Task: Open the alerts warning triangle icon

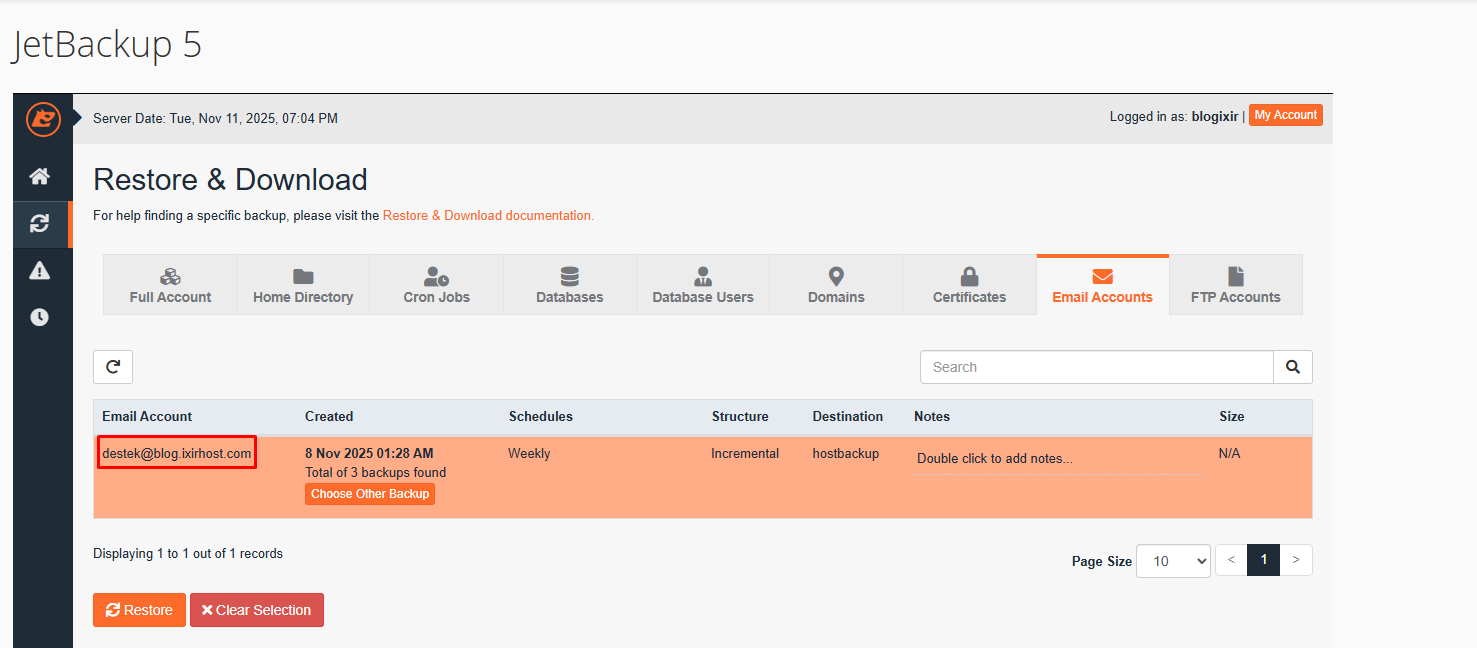Action: 39,270
